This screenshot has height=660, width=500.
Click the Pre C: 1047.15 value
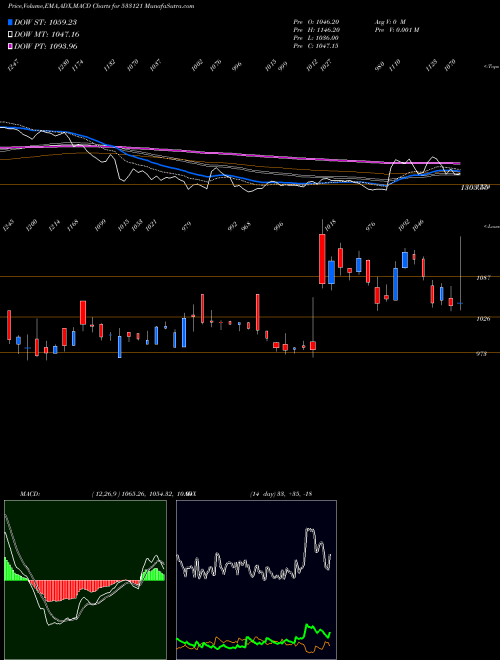(316, 46)
